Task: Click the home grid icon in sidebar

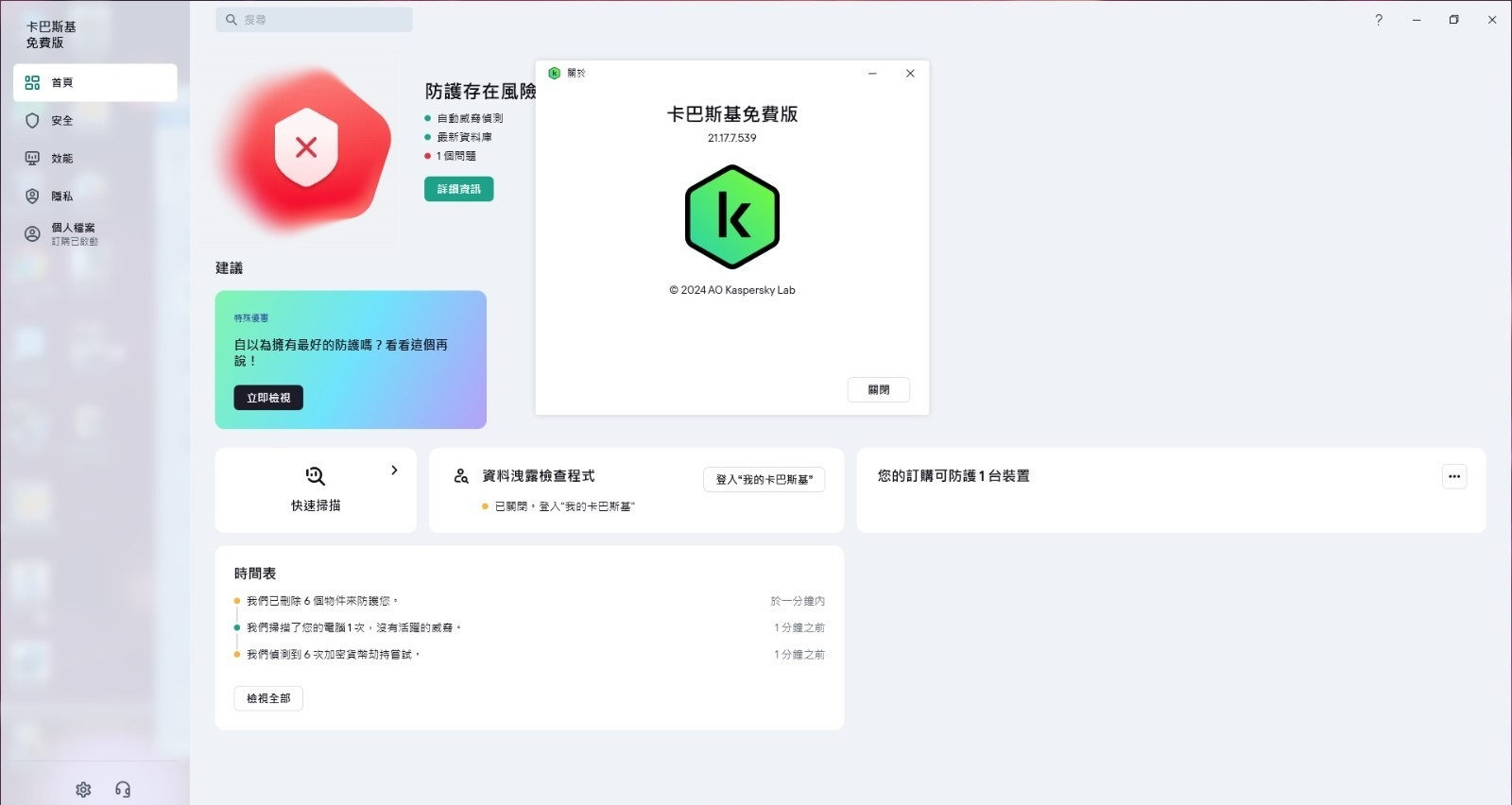Action: tap(32, 83)
